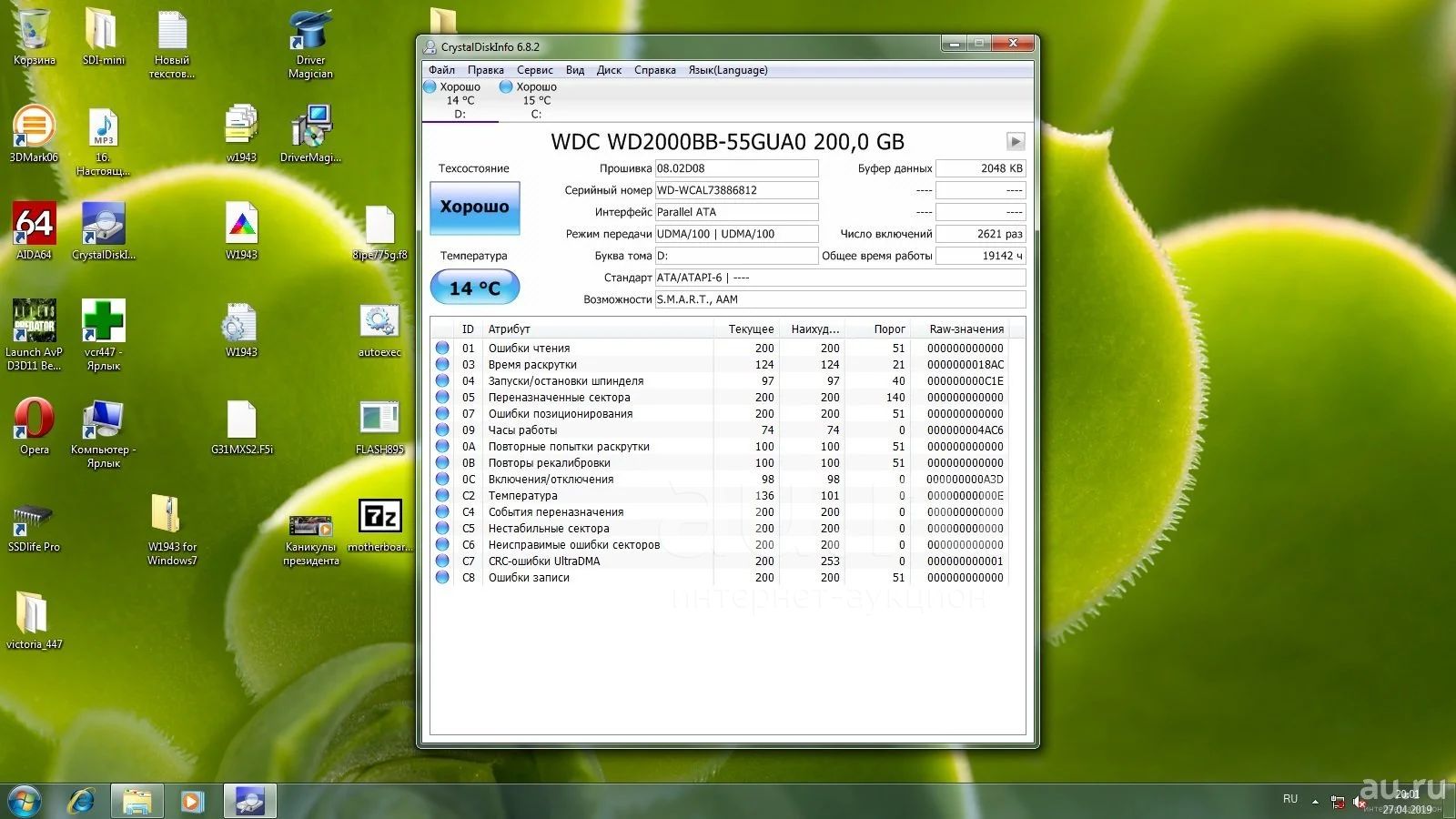Open the 7z 'motherboar...' archive icon
Screen dimensions: 1456x819
click(x=379, y=525)
